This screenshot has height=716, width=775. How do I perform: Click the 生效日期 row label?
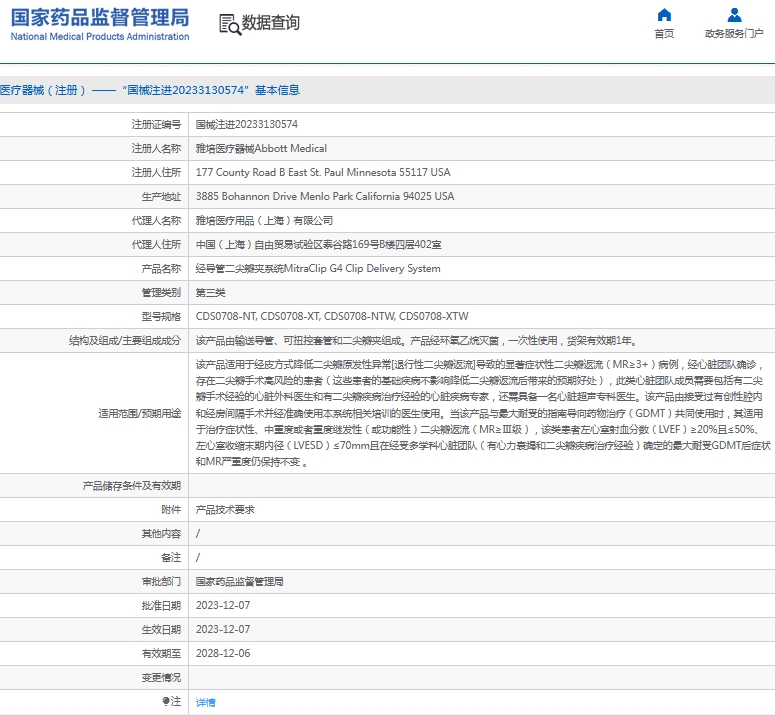point(161,630)
